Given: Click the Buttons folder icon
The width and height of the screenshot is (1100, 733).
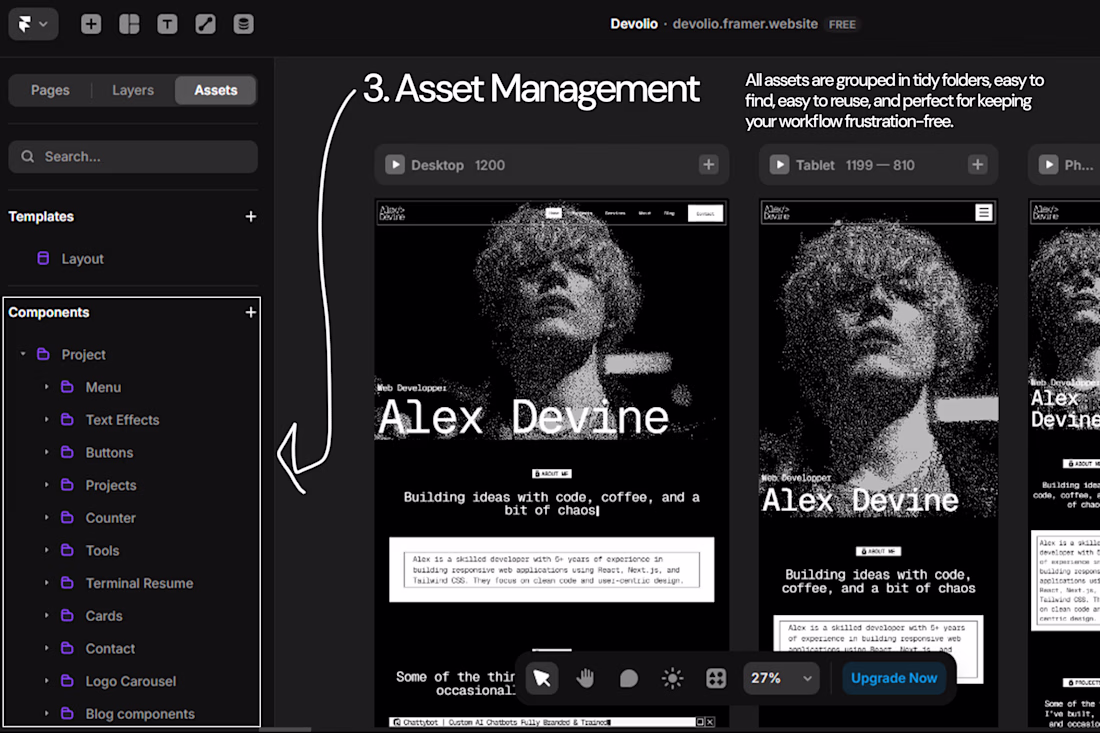Looking at the screenshot, I should coord(67,452).
